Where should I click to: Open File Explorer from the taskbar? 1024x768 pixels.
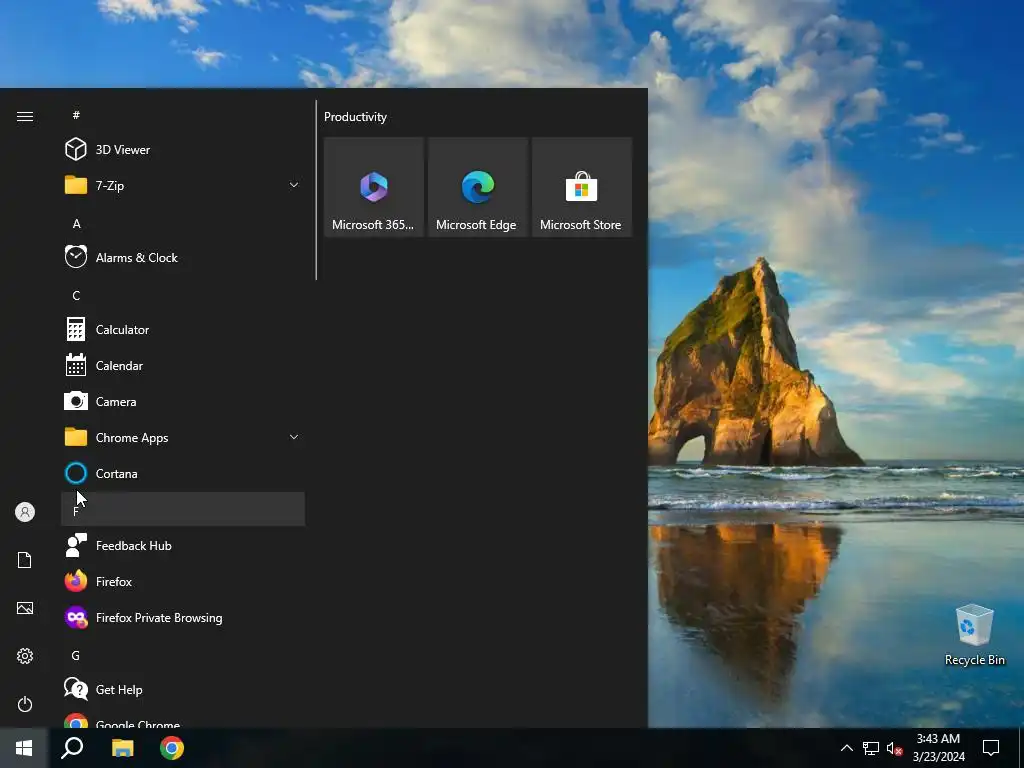(x=122, y=748)
